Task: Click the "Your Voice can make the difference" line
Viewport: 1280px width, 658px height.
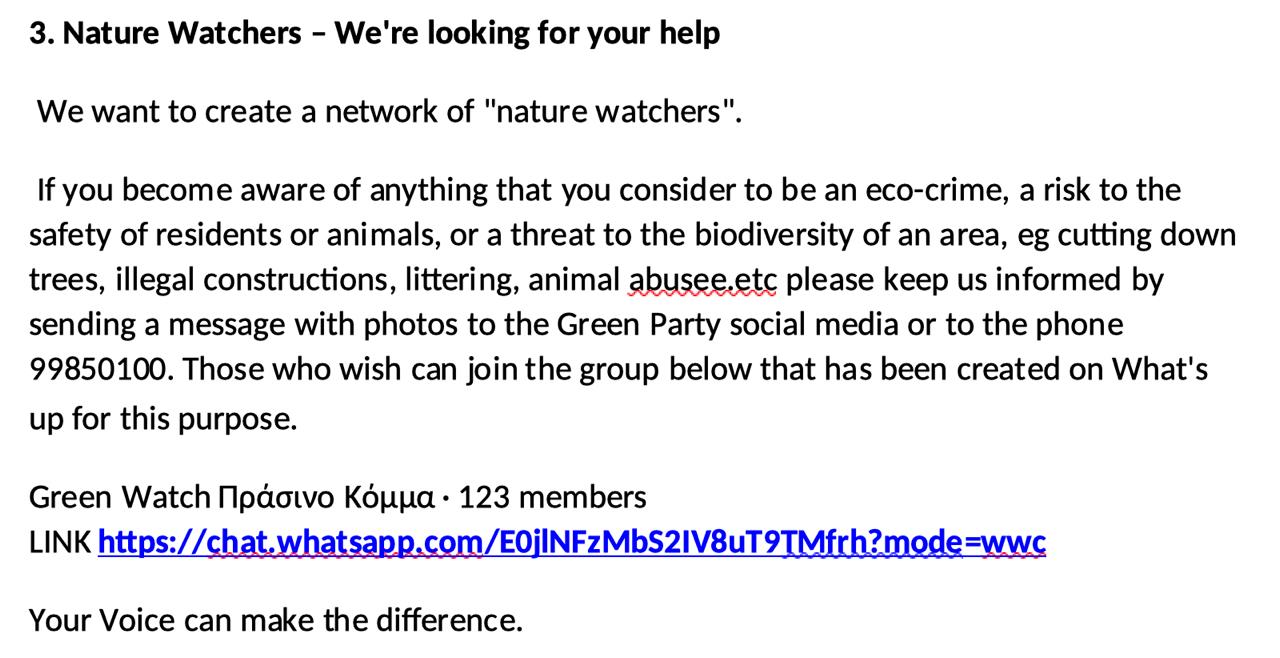Action: [x=275, y=620]
